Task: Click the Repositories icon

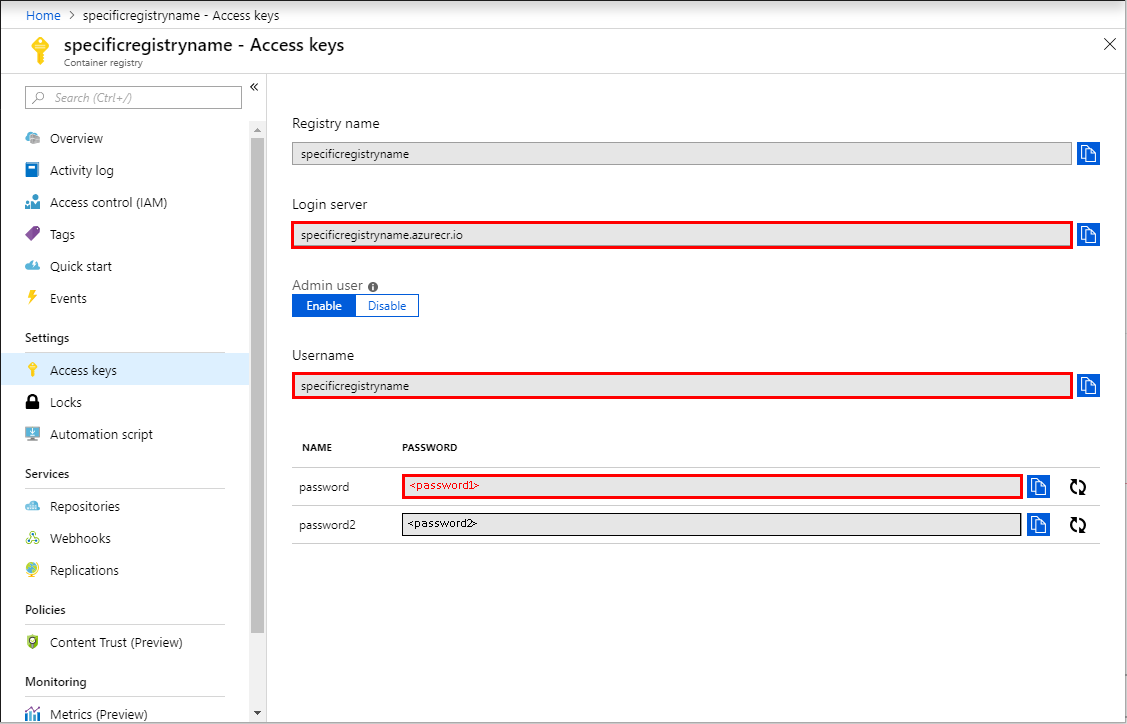Action: click(x=32, y=505)
